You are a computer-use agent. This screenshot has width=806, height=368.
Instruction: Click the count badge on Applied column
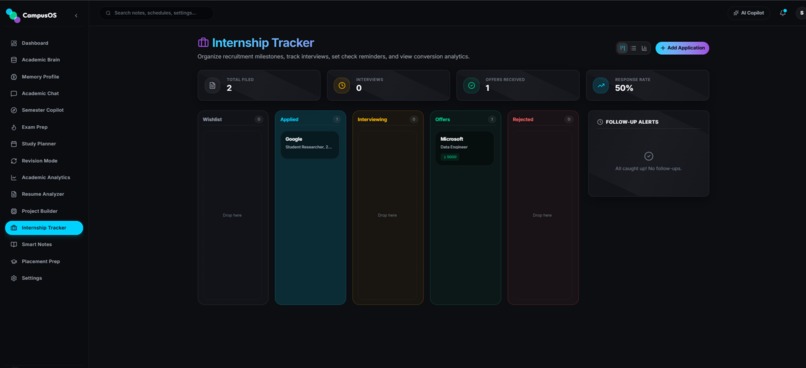click(x=337, y=119)
